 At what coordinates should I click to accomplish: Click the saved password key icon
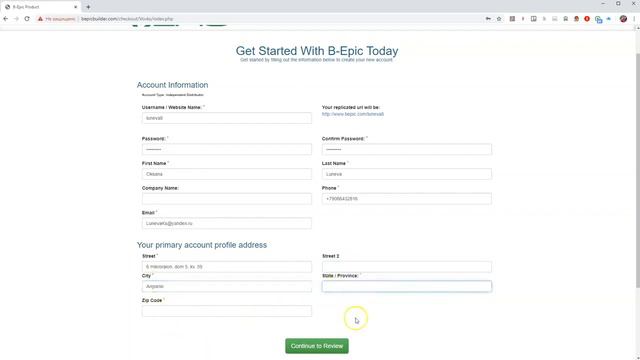[488, 19]
